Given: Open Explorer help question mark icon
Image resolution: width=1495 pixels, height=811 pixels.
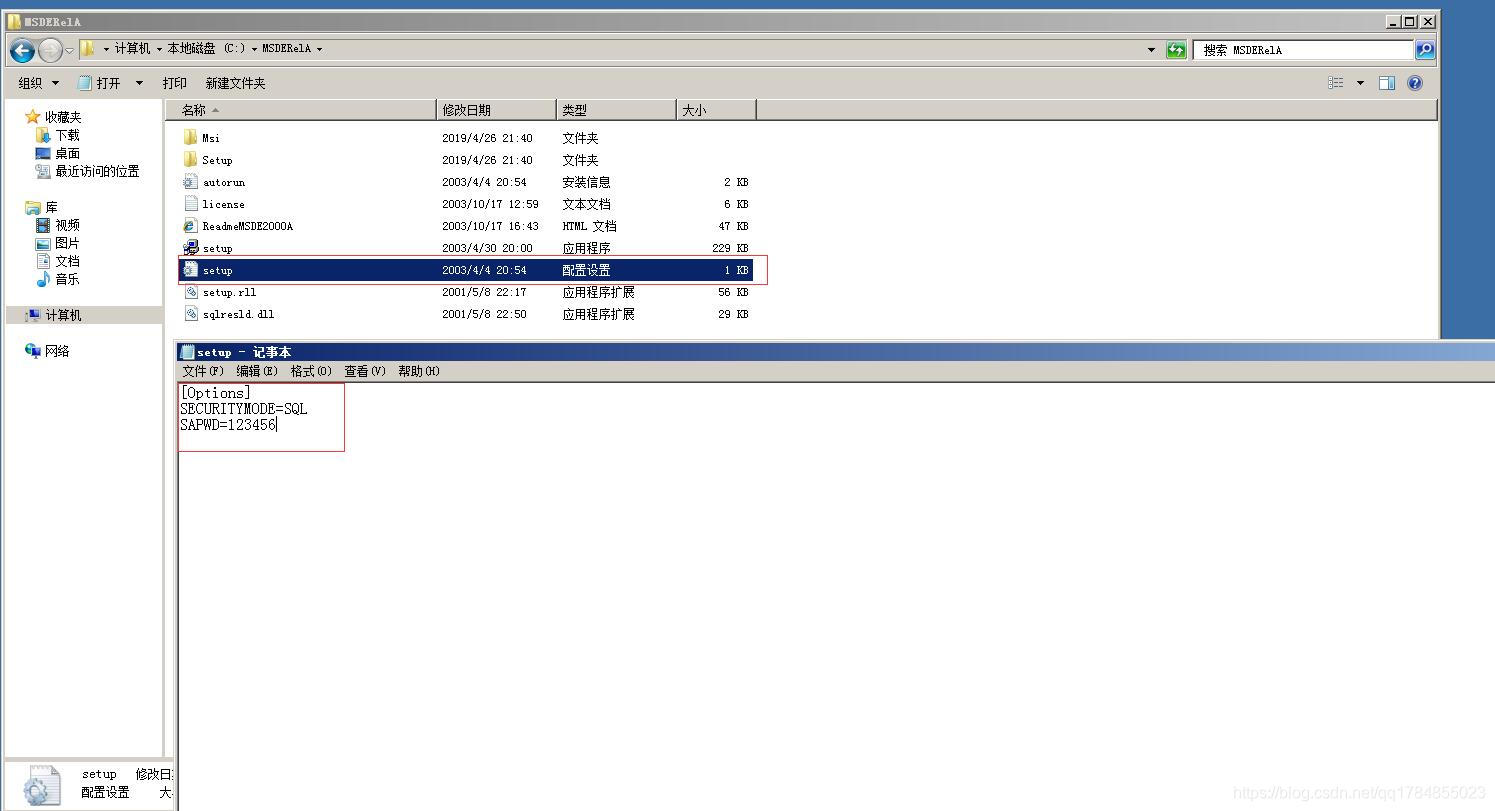Looking at the screenshot, I should pyautogui.click(x=1415, y=83).
